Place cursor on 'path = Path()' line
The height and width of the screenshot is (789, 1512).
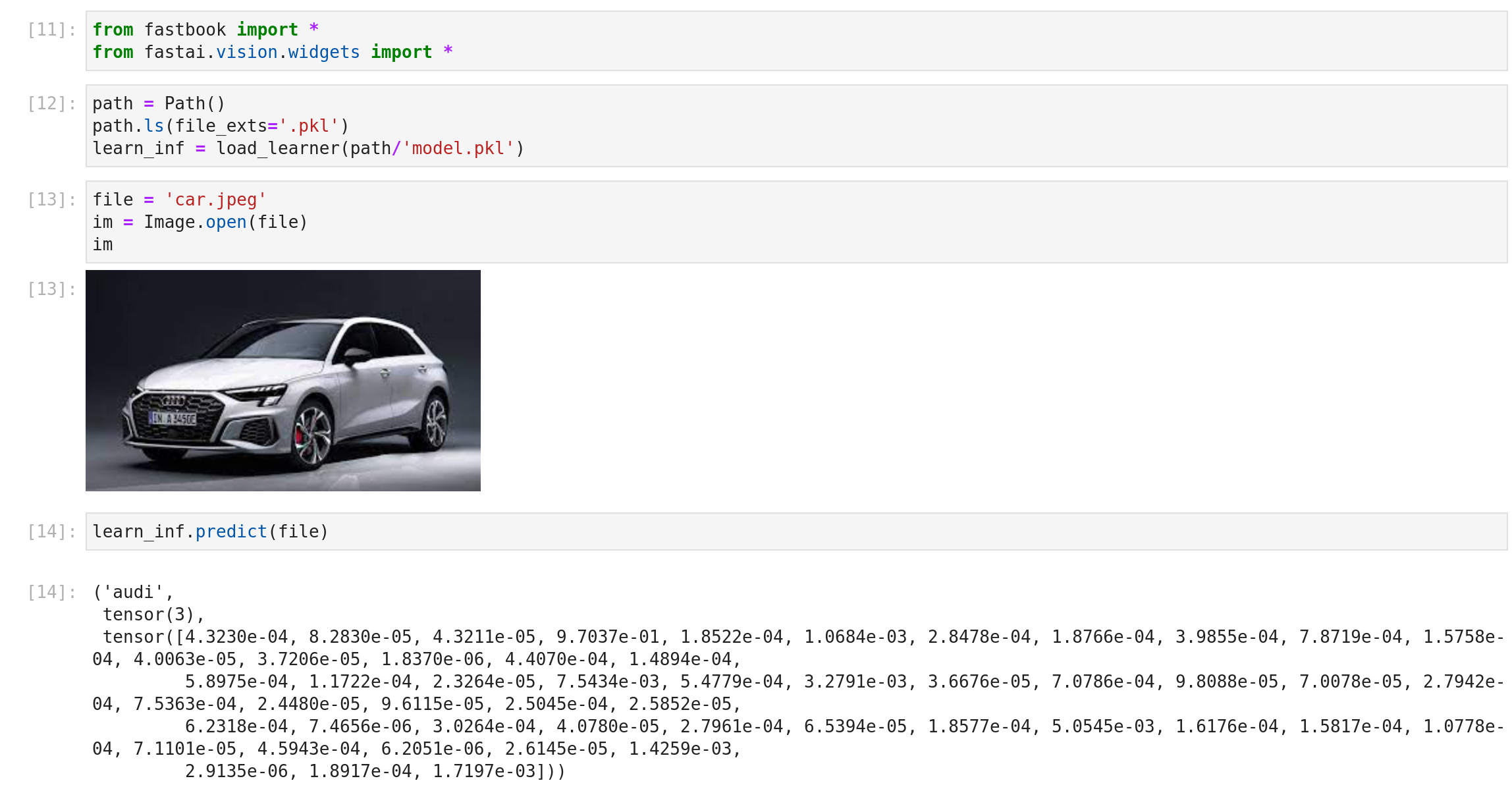(x=158, y=103)
